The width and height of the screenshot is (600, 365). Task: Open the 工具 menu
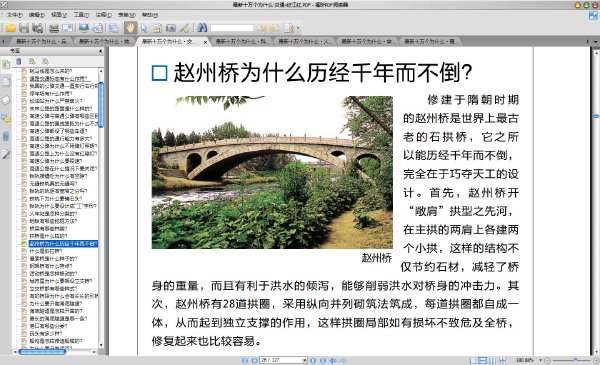click(81, 15)
